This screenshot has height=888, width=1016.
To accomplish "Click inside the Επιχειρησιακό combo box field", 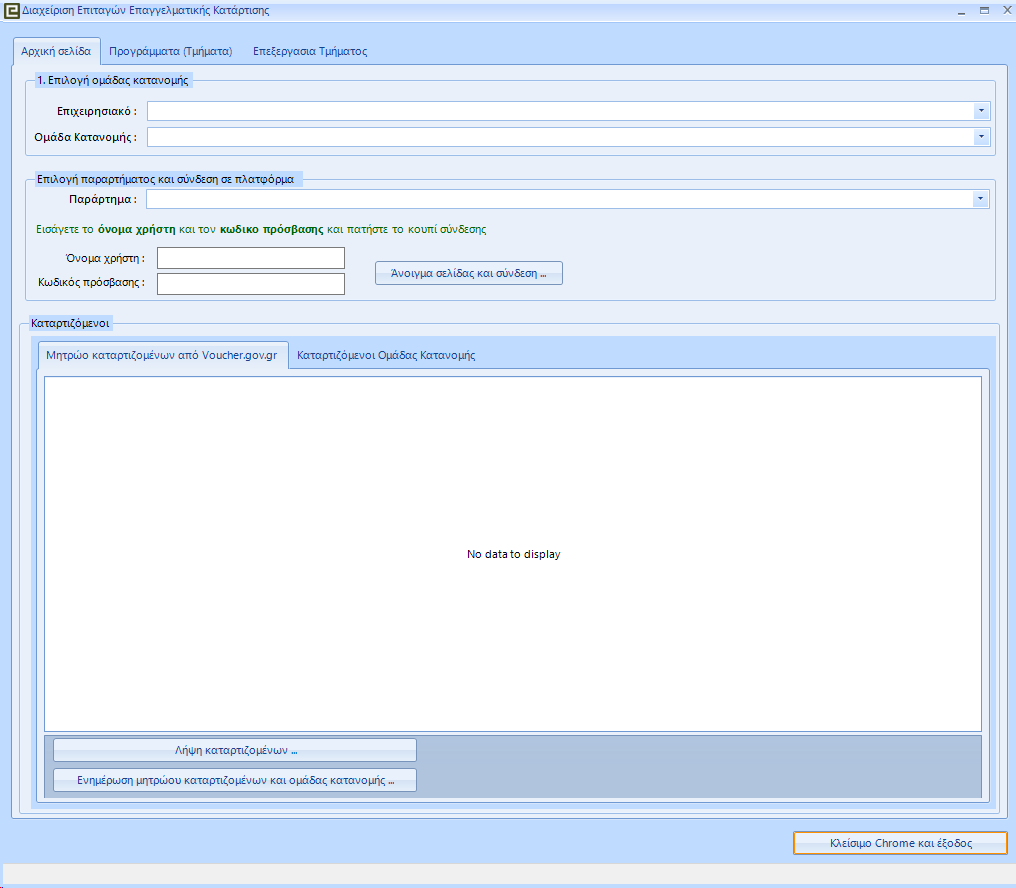I will (x=560, y=110).
